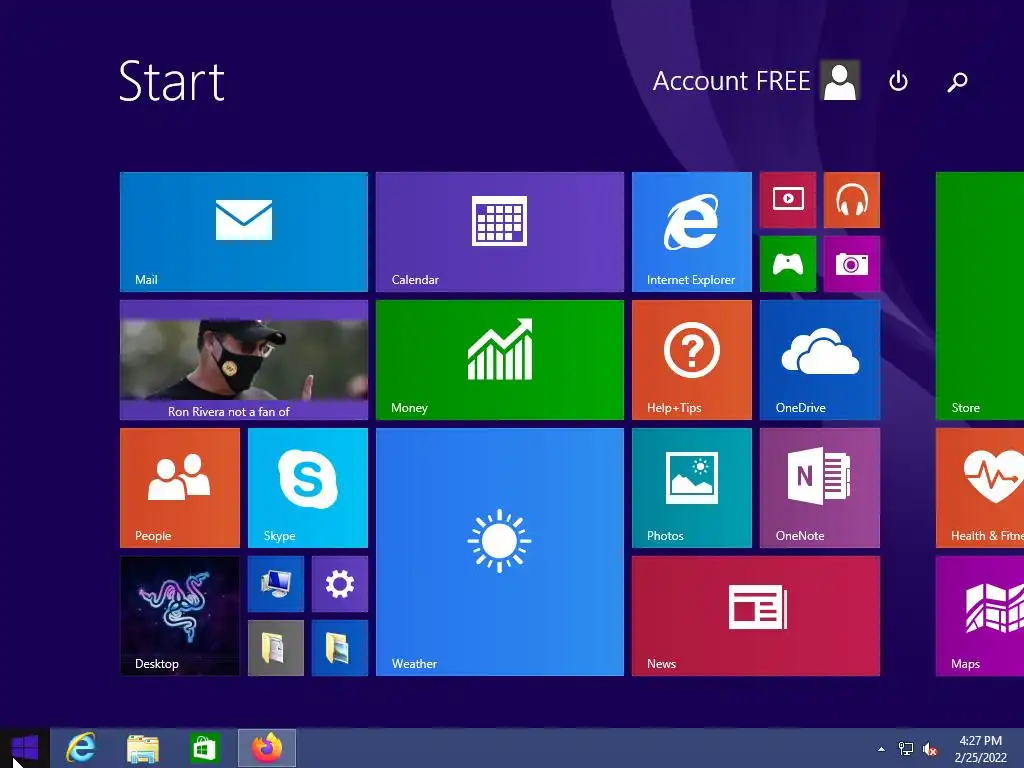Open the People tile
This screenshot has height=768, width=1024.
[180, 488]
